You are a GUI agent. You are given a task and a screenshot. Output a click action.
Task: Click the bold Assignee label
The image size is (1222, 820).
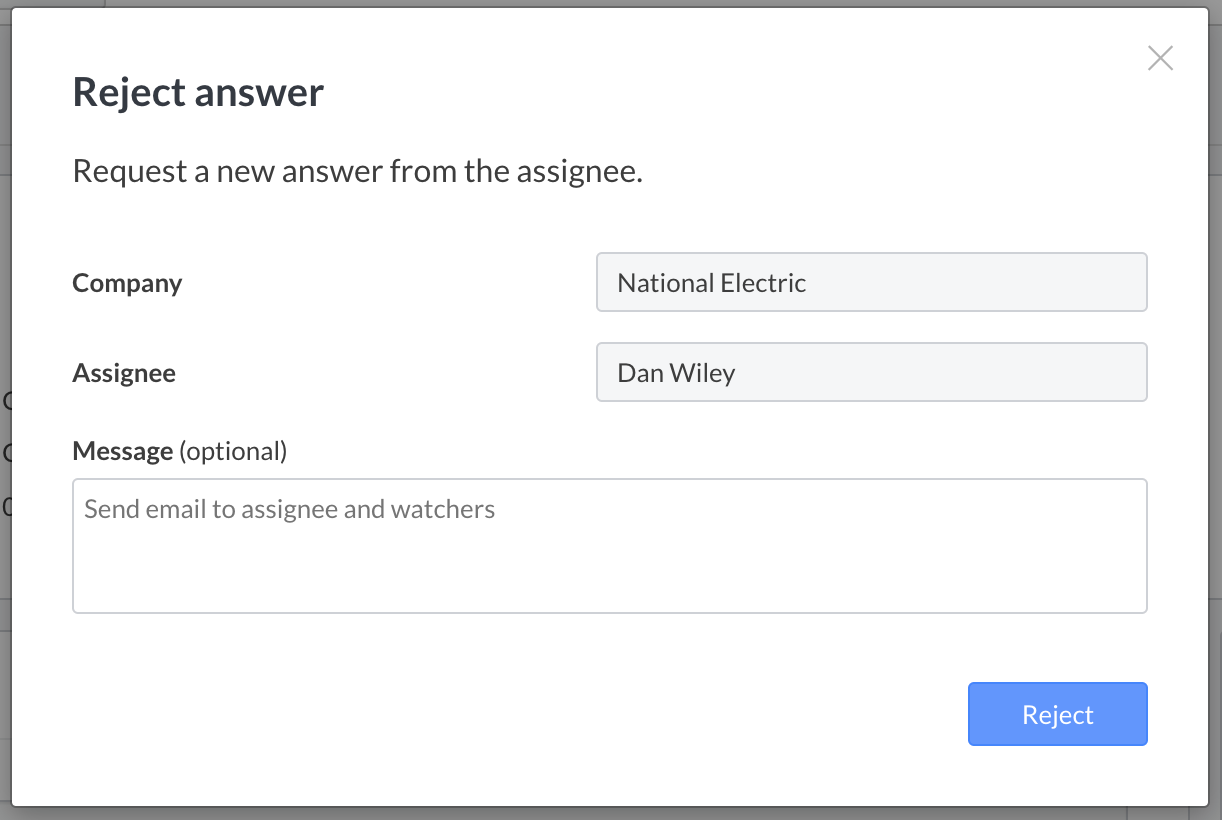[124, 373]
